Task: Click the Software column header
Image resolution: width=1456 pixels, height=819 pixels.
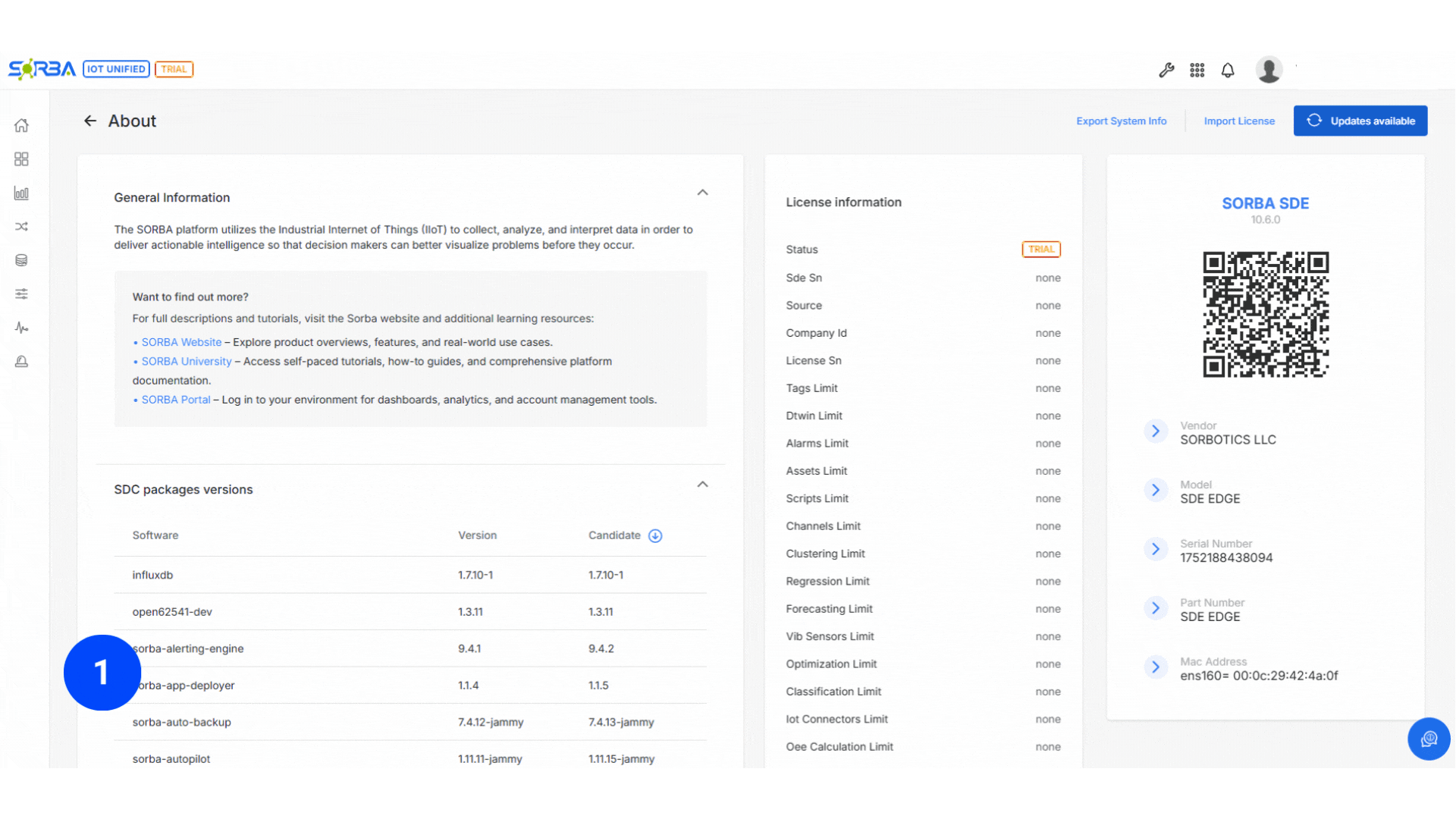Action: click(155, 535)
